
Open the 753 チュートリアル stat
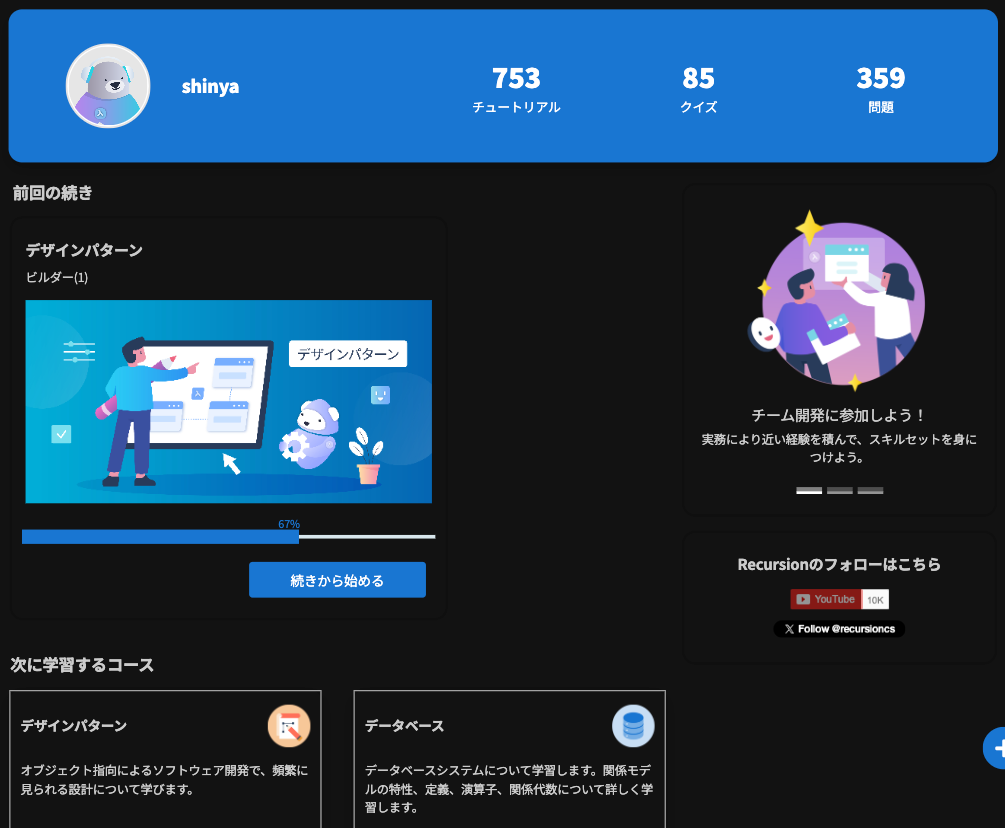tap(516, 89)
